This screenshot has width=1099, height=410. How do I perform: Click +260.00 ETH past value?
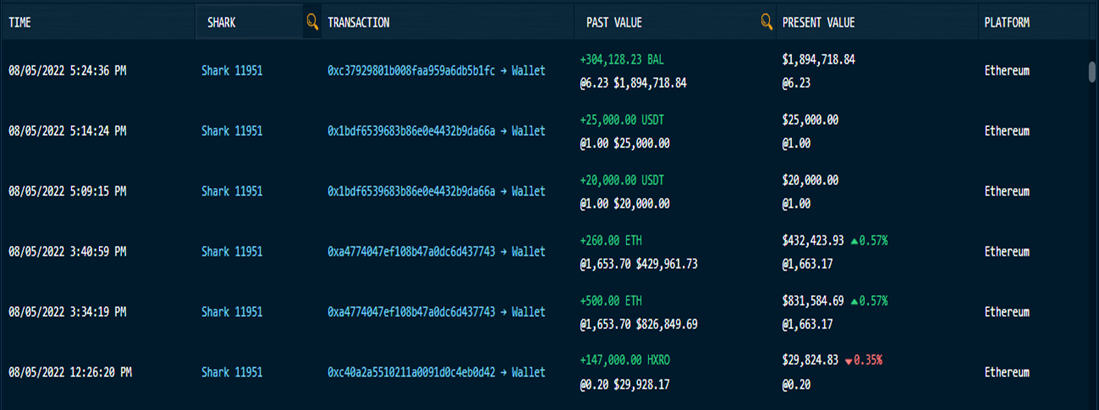[x=610, y=240]
